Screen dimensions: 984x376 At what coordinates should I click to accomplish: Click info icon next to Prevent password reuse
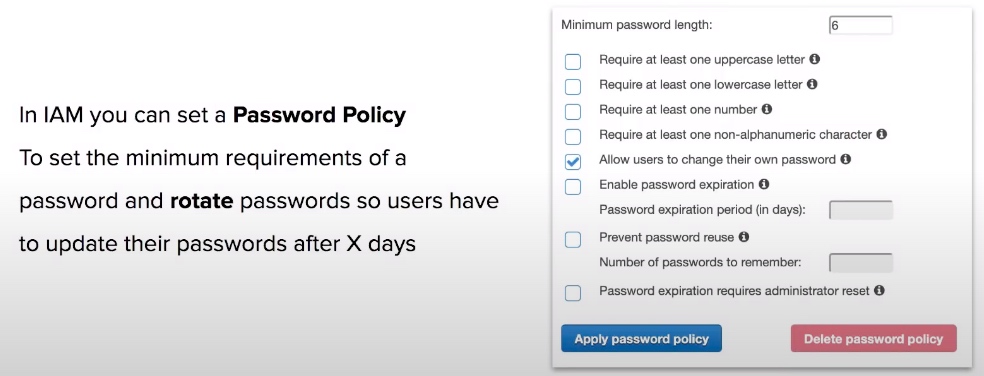744,237
